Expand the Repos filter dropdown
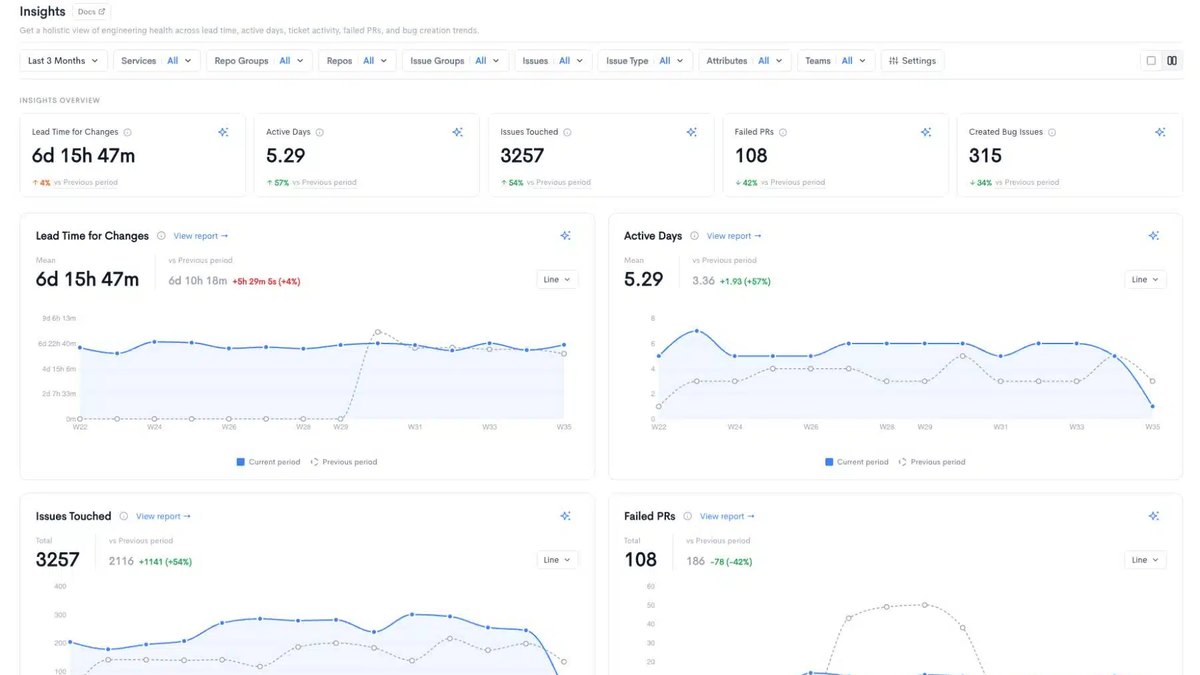The image size is (1200, 675). coord(358,61)
